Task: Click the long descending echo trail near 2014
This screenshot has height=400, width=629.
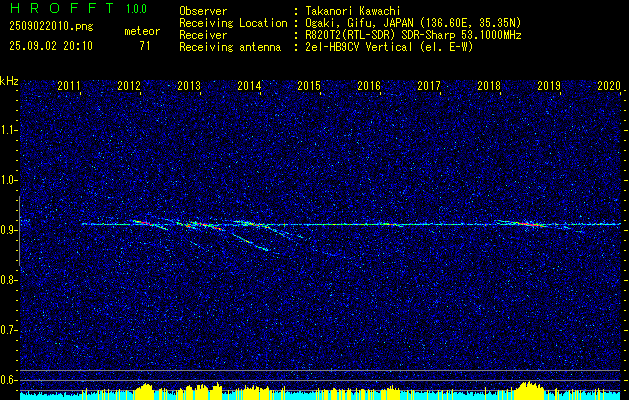Action: (251, 242)
